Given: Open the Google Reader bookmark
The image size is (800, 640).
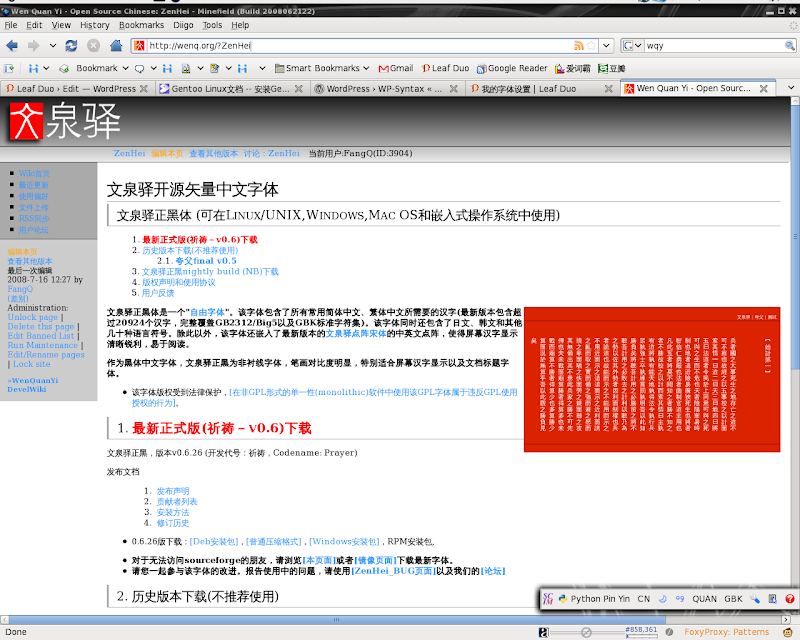Looking at the screenshot, I should 512,68.
